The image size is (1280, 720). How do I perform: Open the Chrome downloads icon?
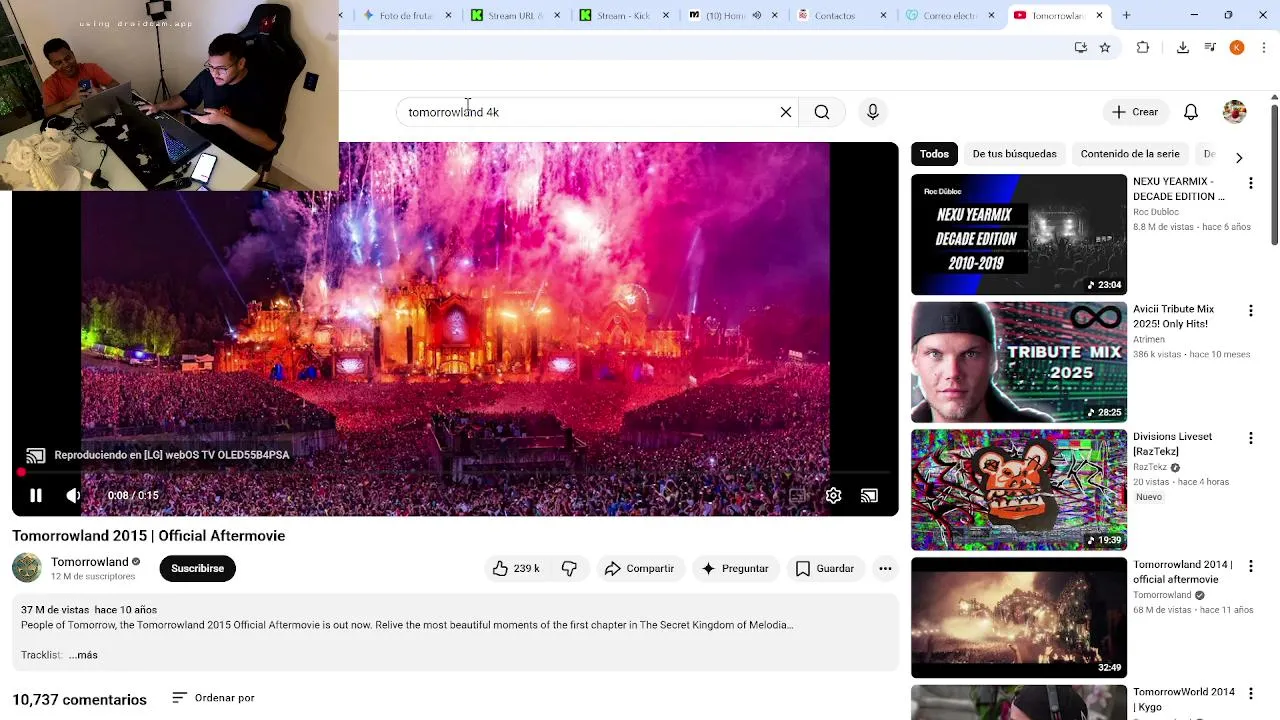tap(1183, 47)
